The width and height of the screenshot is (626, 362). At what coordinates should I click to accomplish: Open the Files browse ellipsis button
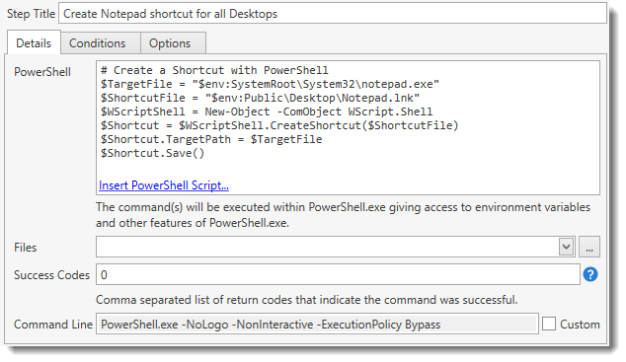coord(589,247)
